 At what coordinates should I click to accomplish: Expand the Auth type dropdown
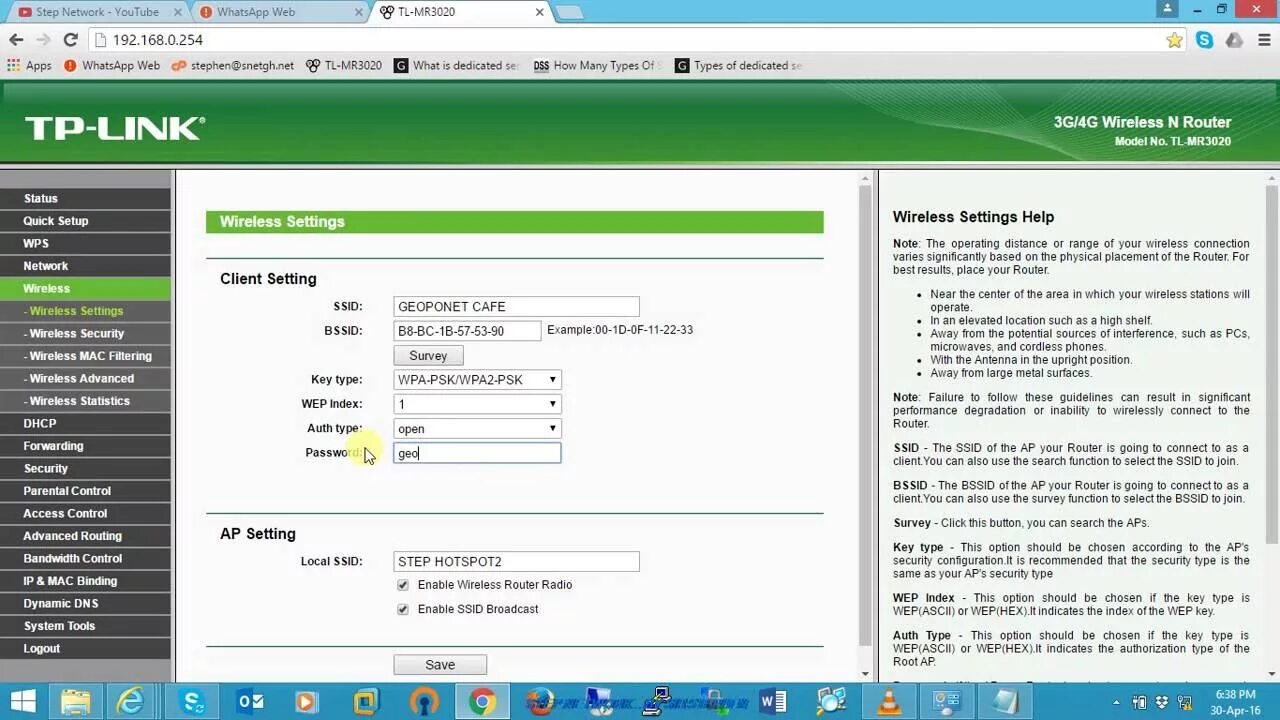(x=477, y=429)
